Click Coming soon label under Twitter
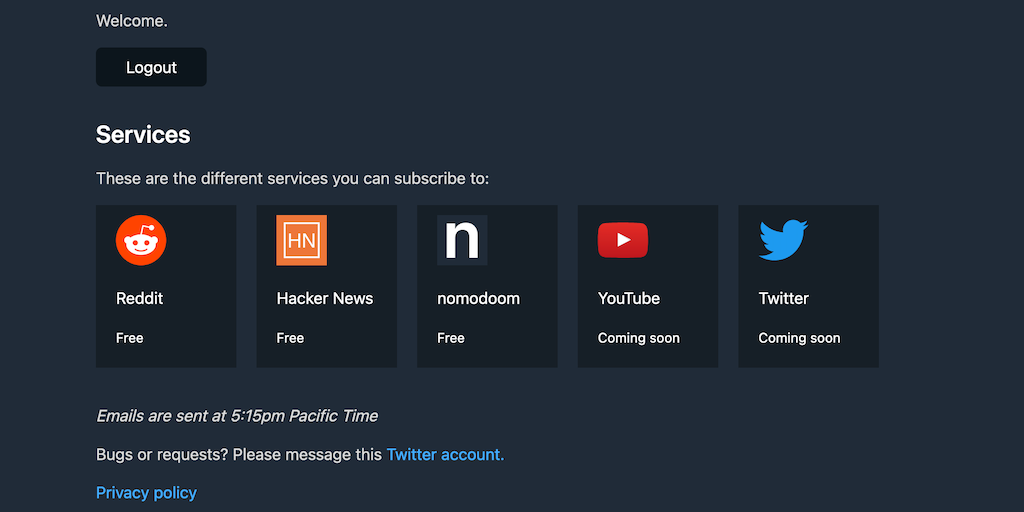 799,338
